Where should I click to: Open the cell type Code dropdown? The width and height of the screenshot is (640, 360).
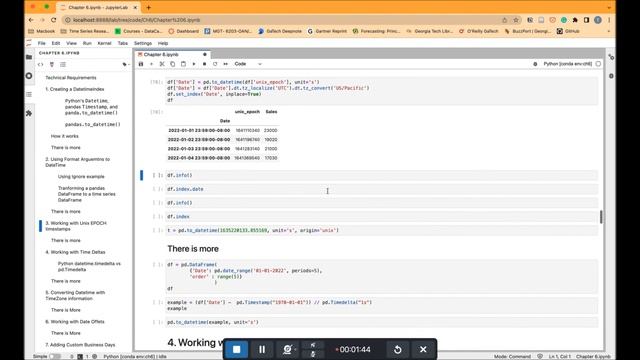248,64
